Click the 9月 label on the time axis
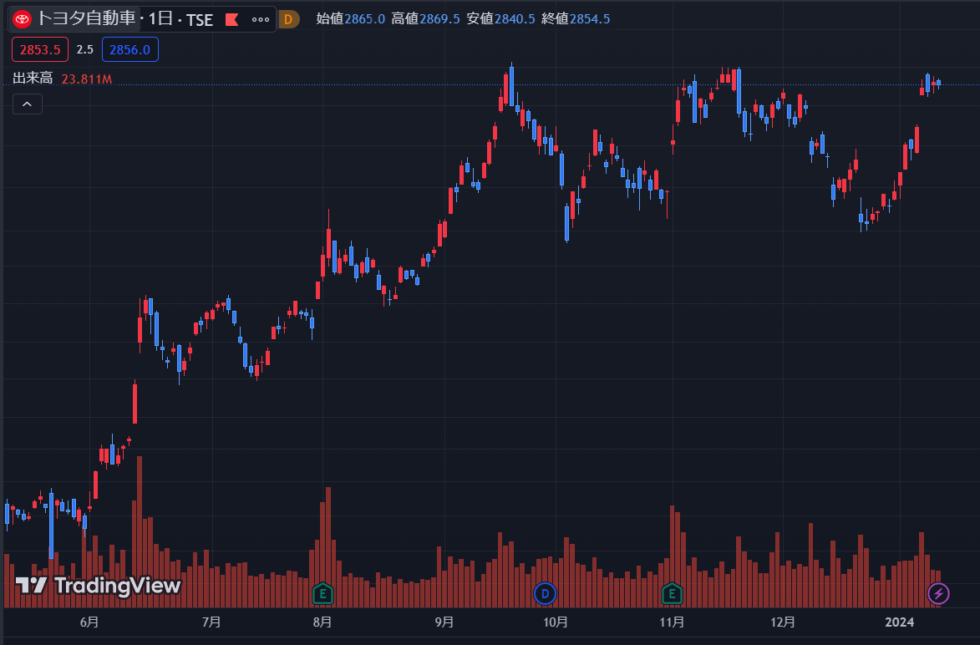This screenshot has height=645, width=980. coord(444,622)
